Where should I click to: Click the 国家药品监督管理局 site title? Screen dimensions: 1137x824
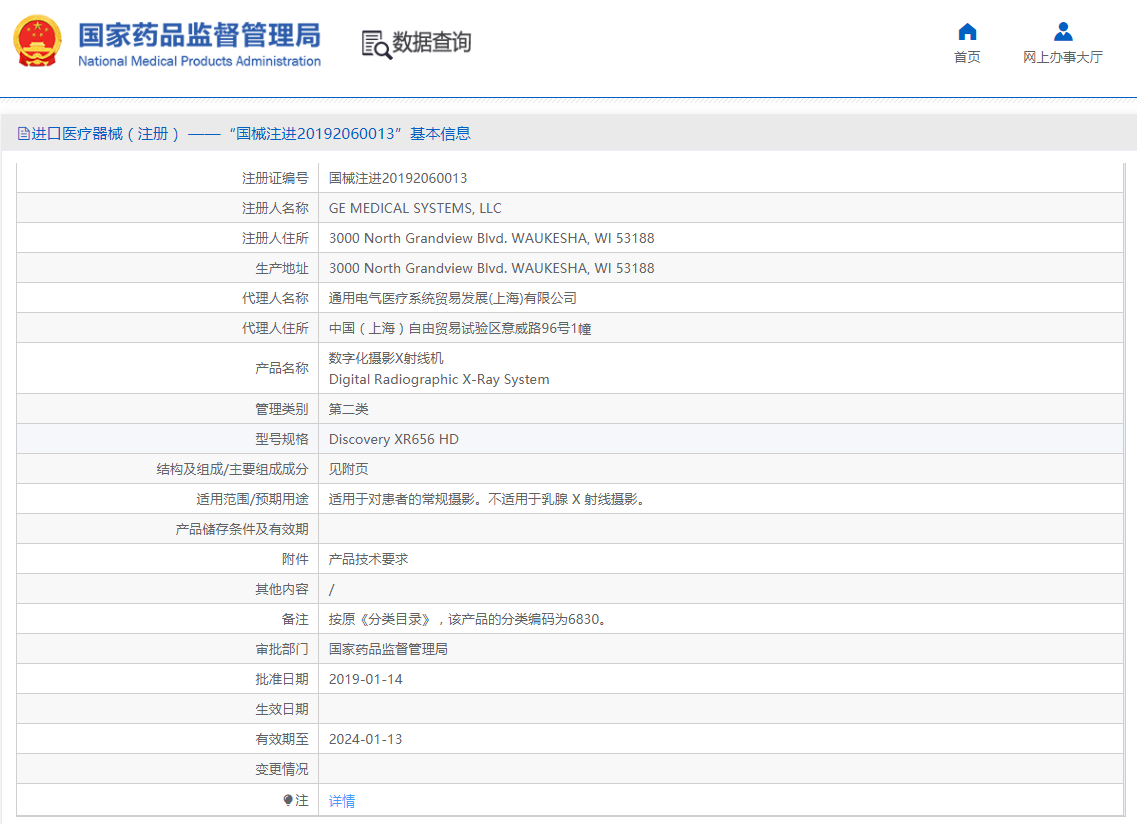pyautogui.click(x=199, y=33)
